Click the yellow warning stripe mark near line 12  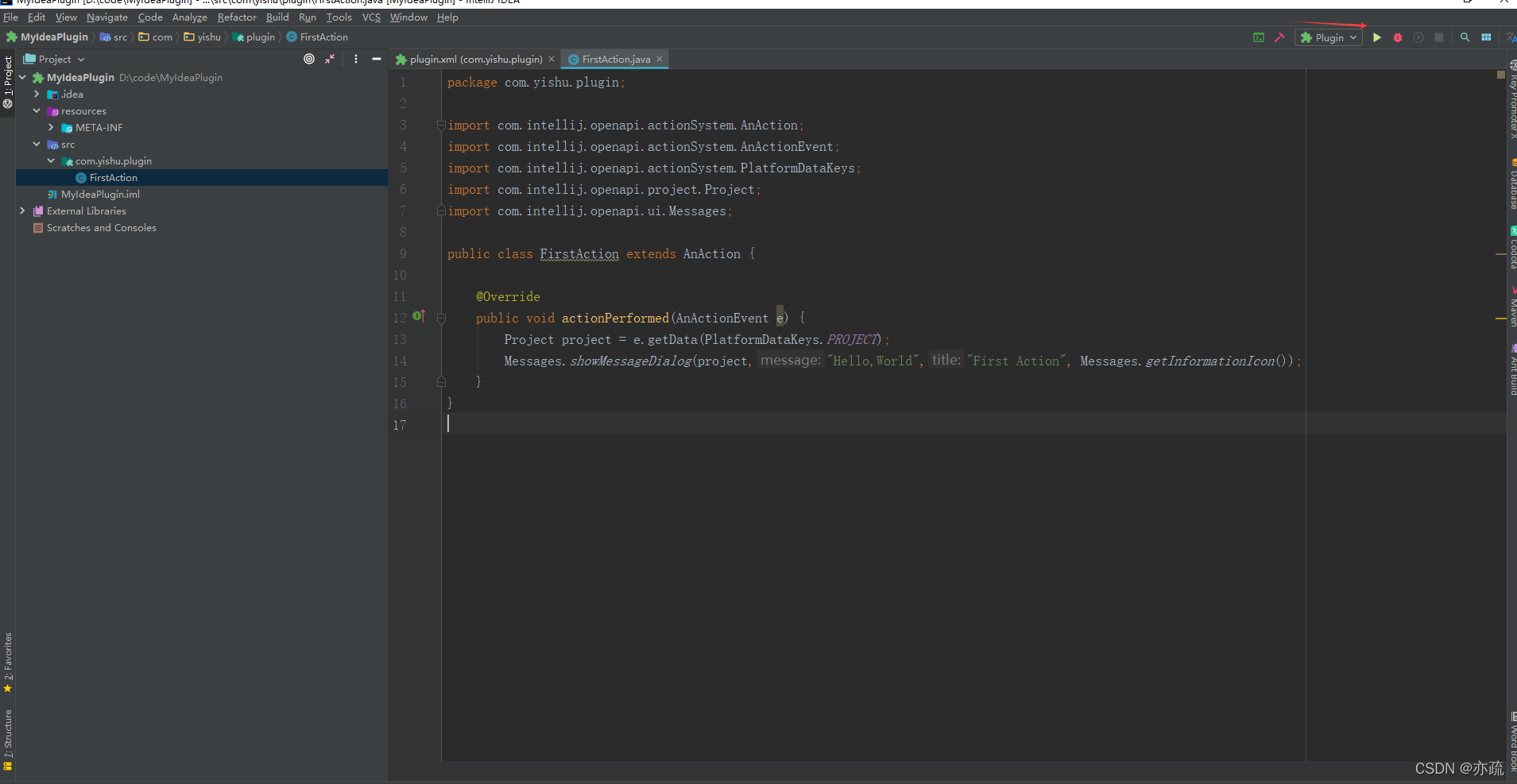click(x=1500, y=318)
